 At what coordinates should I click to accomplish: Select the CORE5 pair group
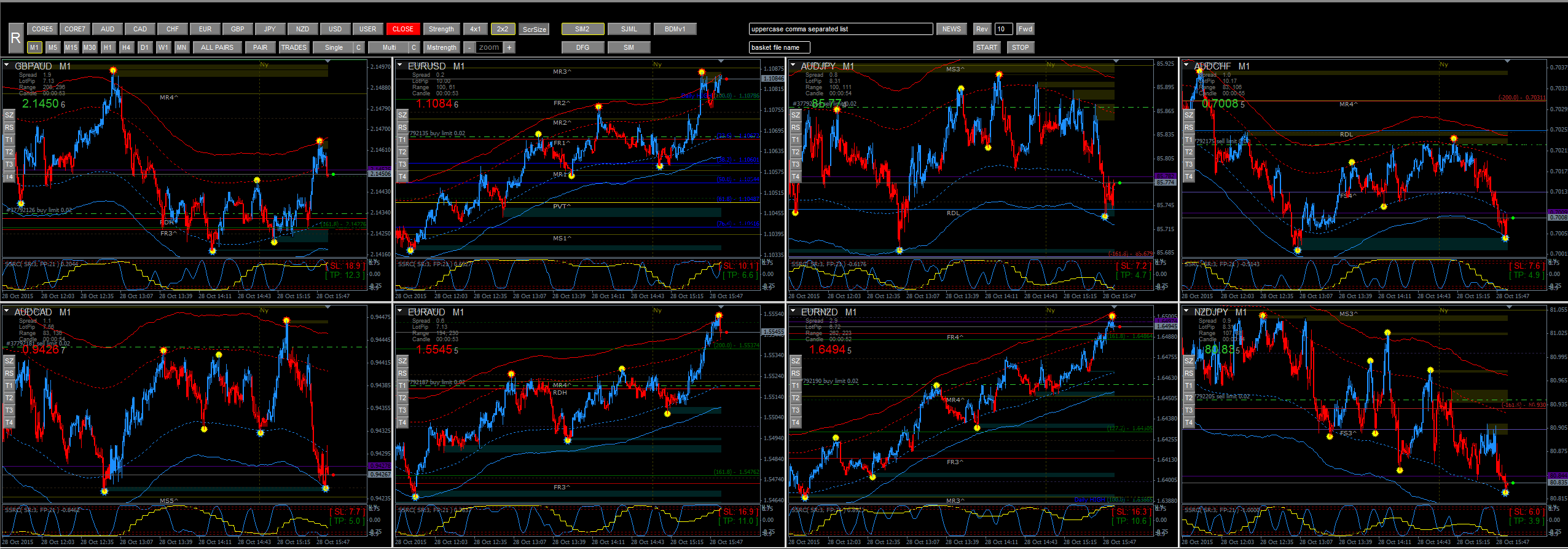[x=42, y=29]
